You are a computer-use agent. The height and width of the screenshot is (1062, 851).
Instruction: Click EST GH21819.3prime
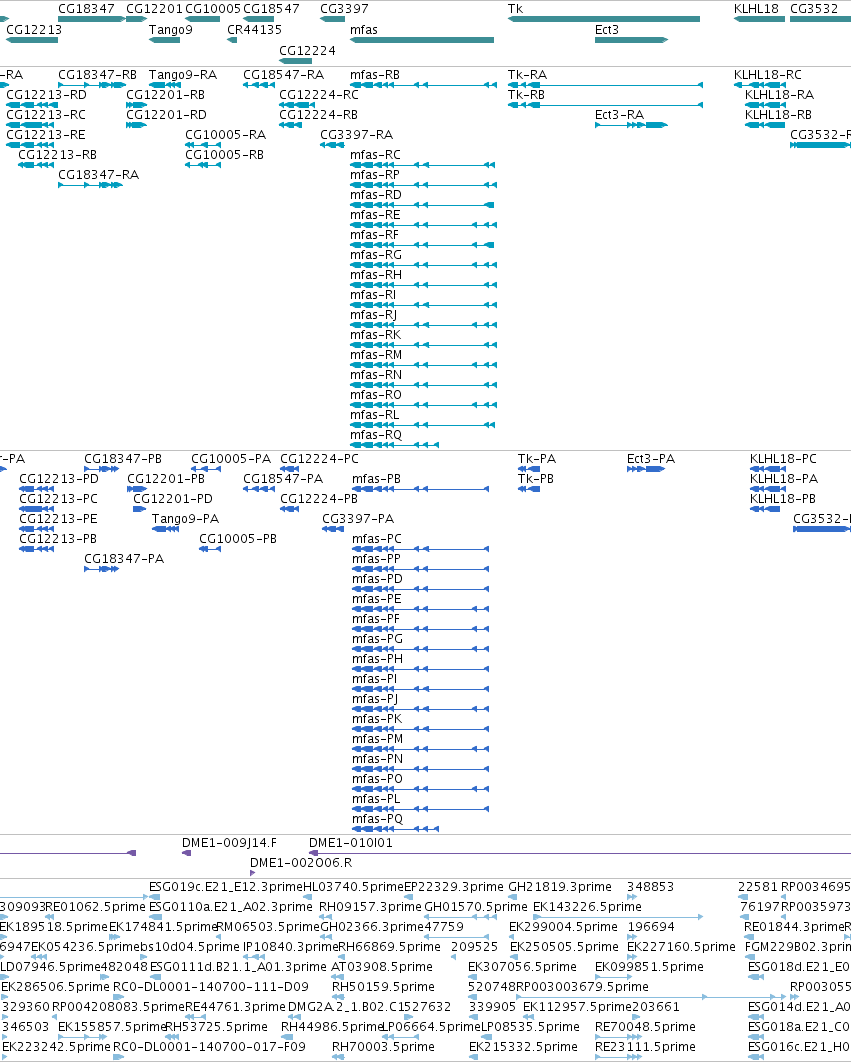[x=560, y=887]
